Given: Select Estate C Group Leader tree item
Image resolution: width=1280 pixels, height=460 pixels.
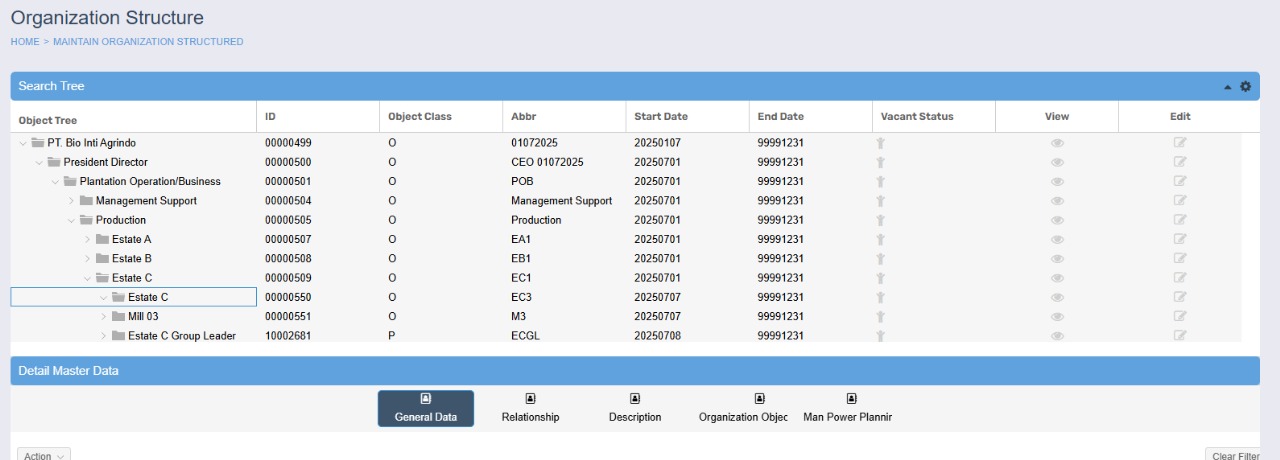Looking at the screenshot, I should coord(181,336).
